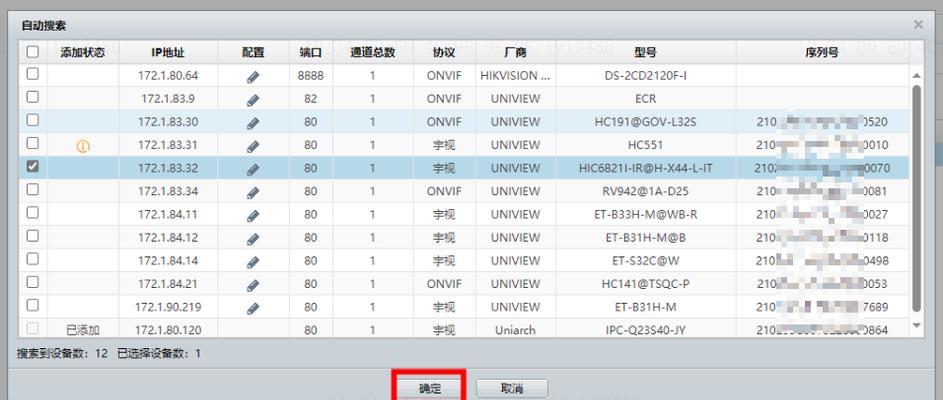The height and width of the screenshot is (400, 943).
Task: Click orange info icon for 172.1.83.31
Action: [x=83, y=146]
